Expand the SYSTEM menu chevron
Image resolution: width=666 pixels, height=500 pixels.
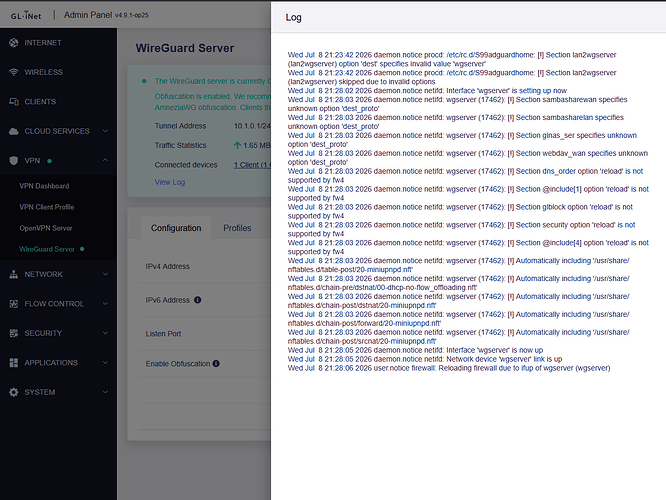point(105,392)
